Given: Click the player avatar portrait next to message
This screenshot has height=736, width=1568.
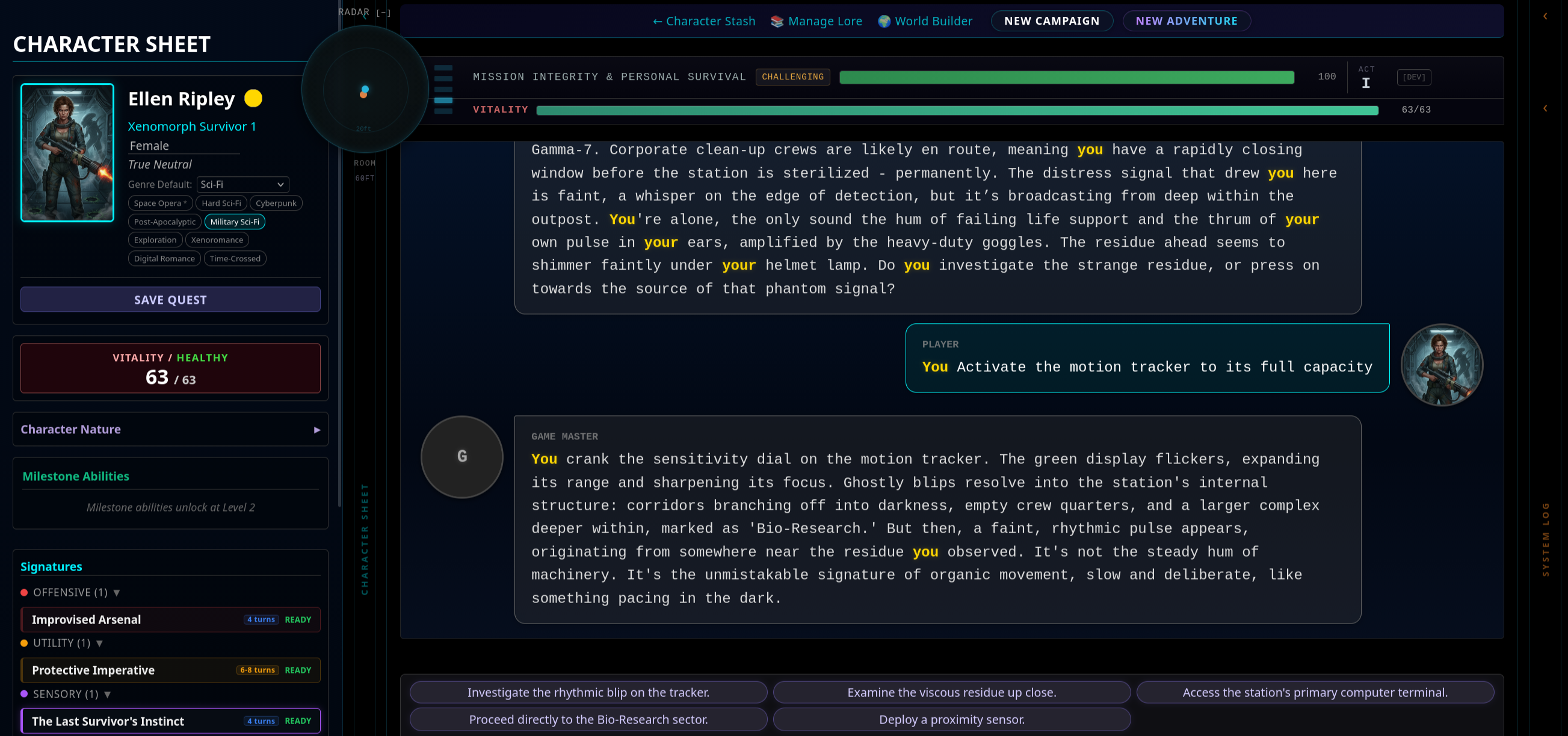Looking at the screenshot, I should click(x=1442, y=365).
